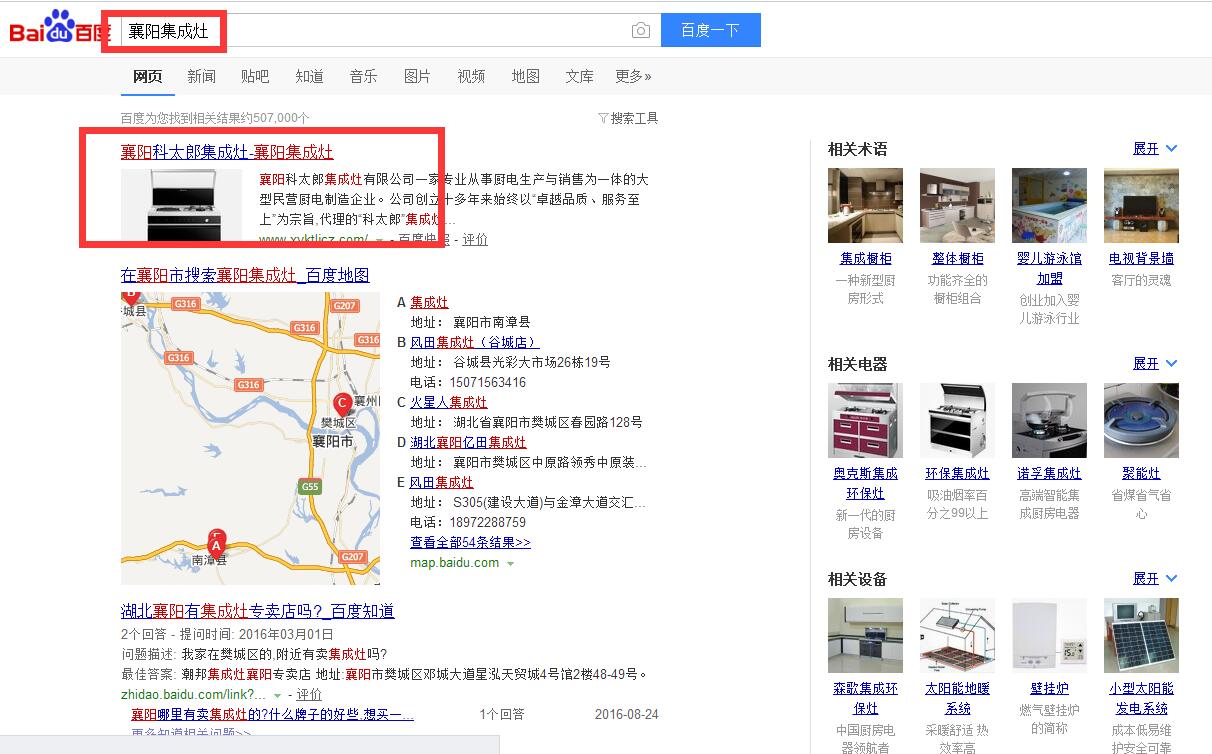Viewport: 1212px width, 754px height.
Task: Expand the 相关设备 section with 展开
Action: pyautogui.click(x=1155, y=578)
